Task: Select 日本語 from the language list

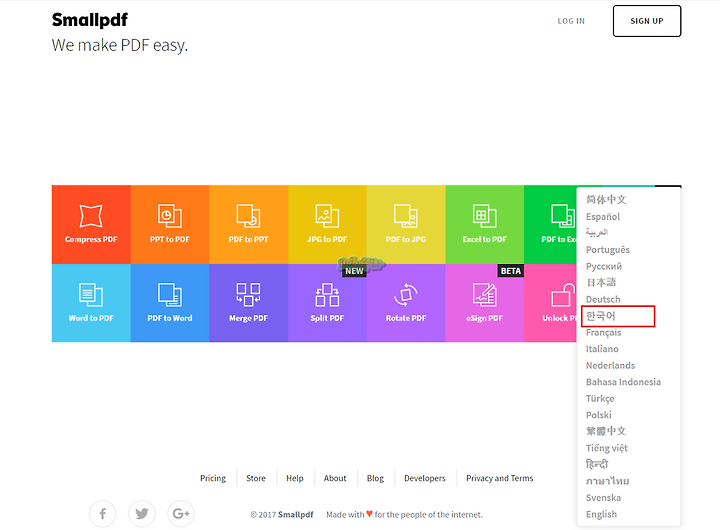Action: 601,282
